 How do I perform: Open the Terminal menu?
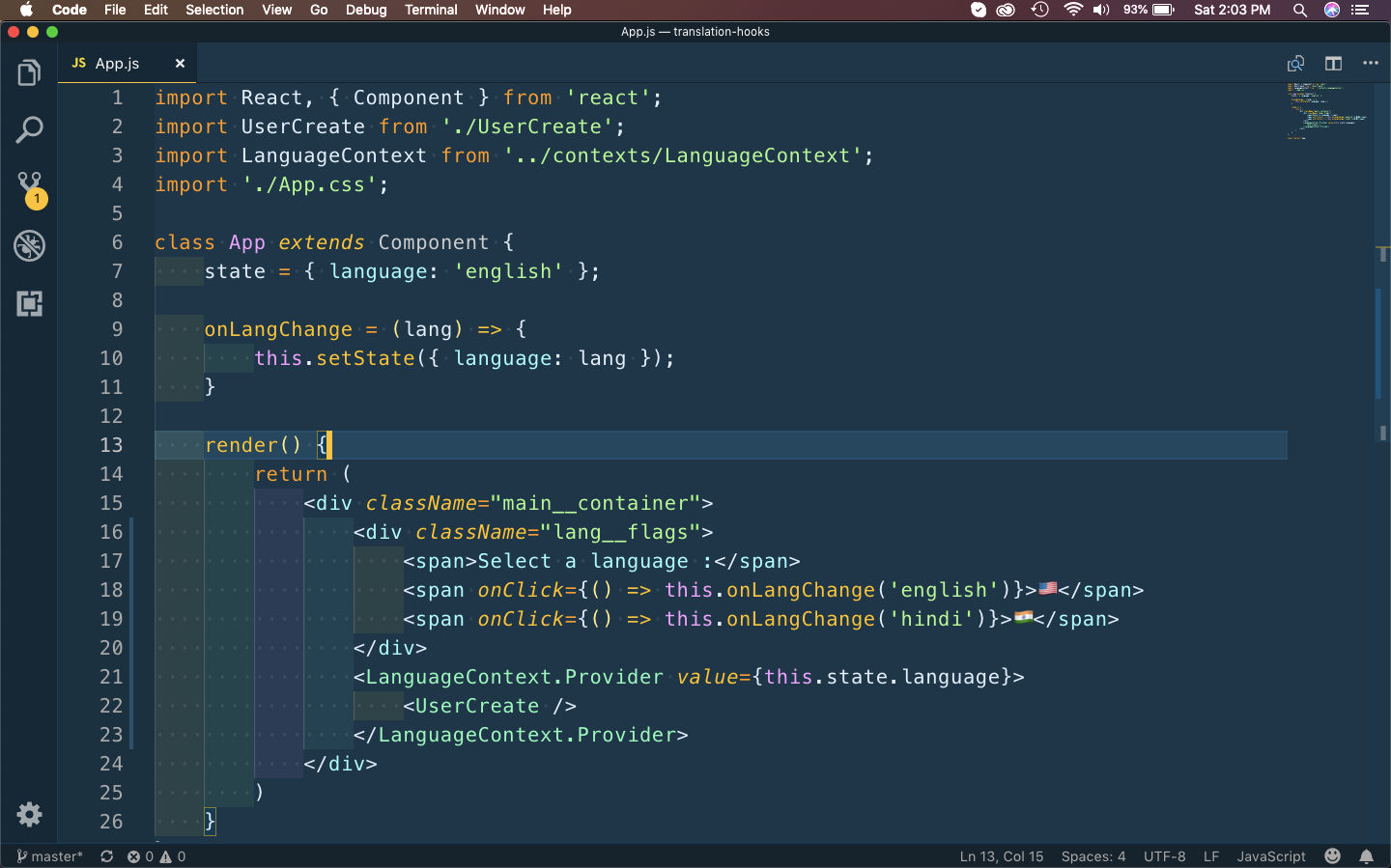click(431, 10)
